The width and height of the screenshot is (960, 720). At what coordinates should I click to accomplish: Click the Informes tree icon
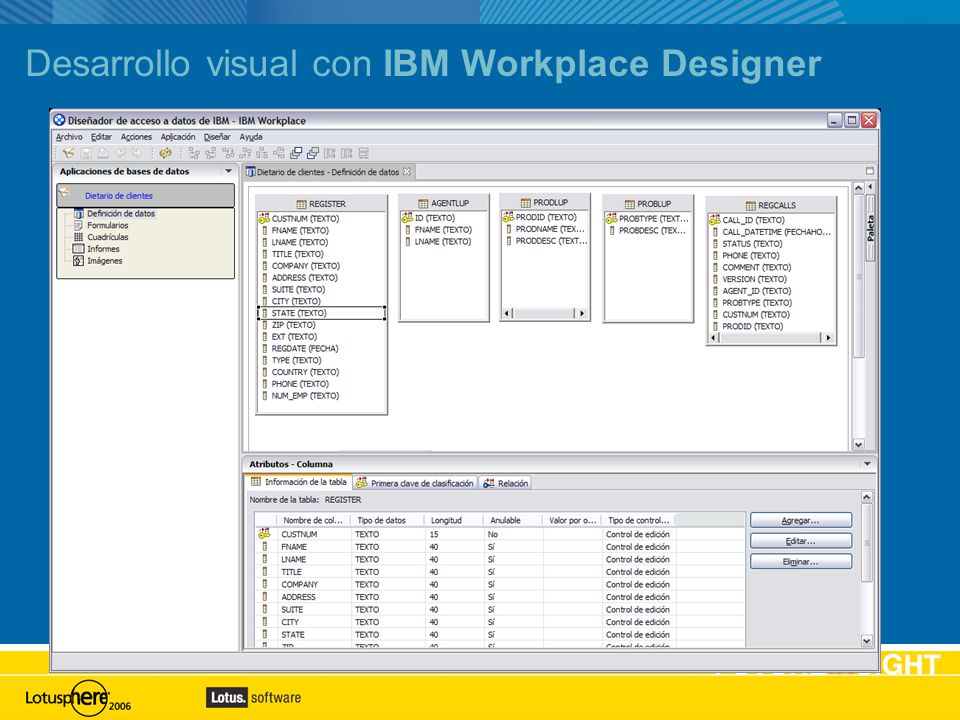(x=78, y=249)
